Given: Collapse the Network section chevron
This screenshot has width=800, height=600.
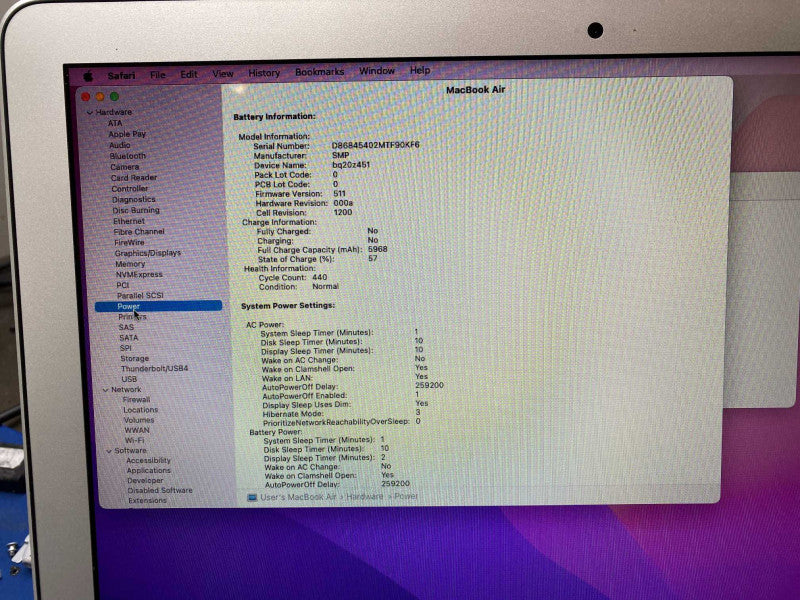Looking at the screenshot, I should coord(106,390).
